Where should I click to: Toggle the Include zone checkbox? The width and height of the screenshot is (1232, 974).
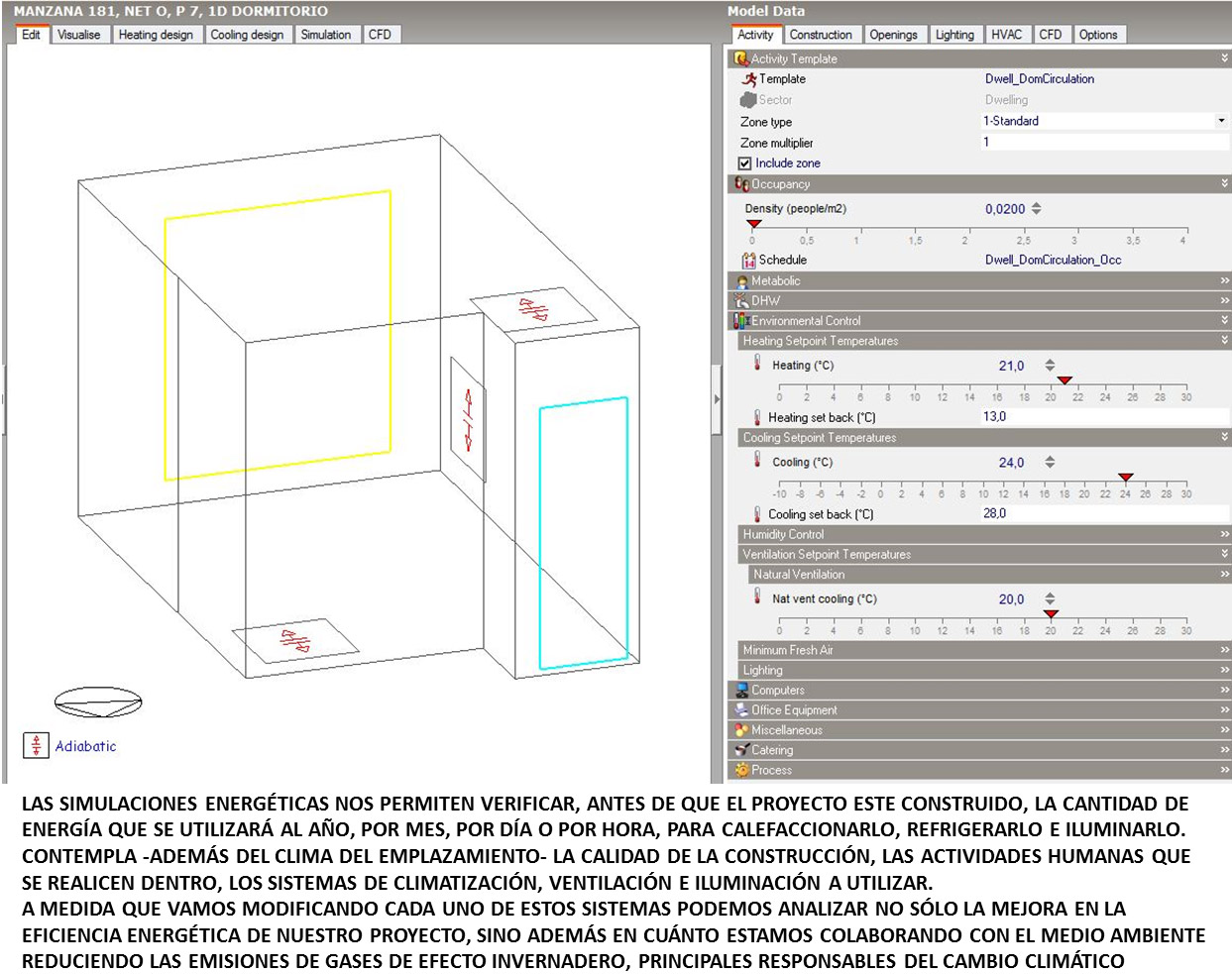(745, 163)
